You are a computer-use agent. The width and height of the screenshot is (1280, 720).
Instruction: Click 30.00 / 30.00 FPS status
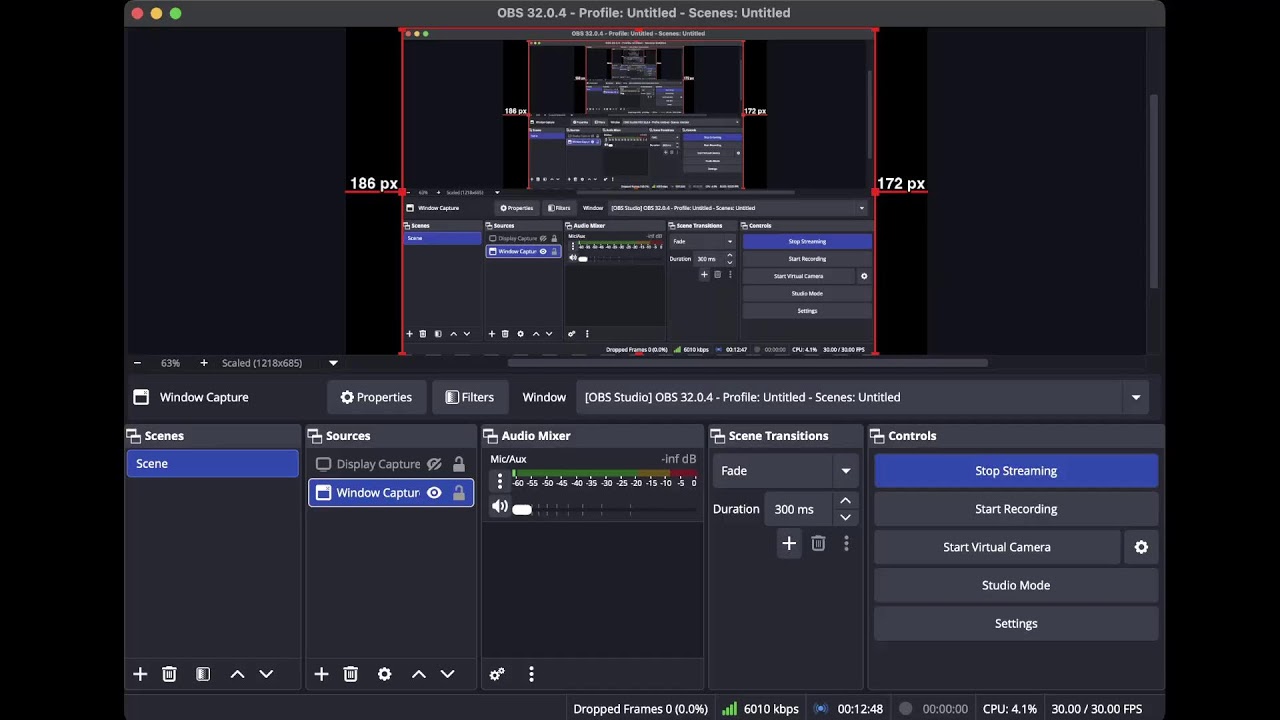coord(1096,709)
